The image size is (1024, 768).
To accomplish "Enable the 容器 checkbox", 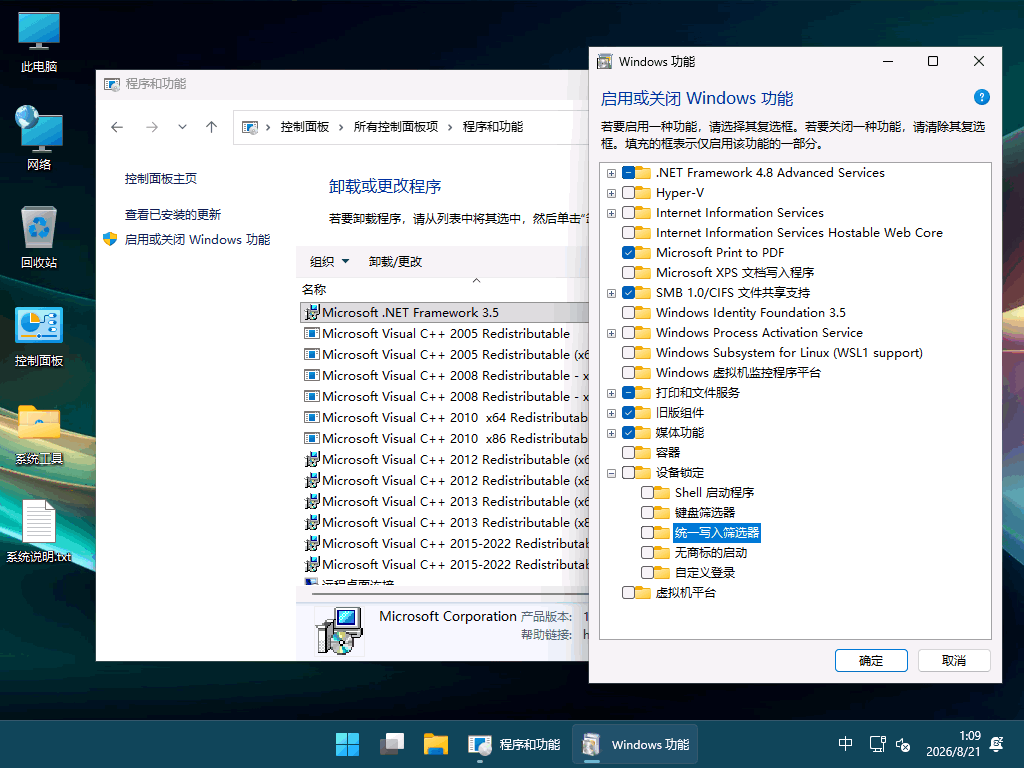I will click(628, 453).
